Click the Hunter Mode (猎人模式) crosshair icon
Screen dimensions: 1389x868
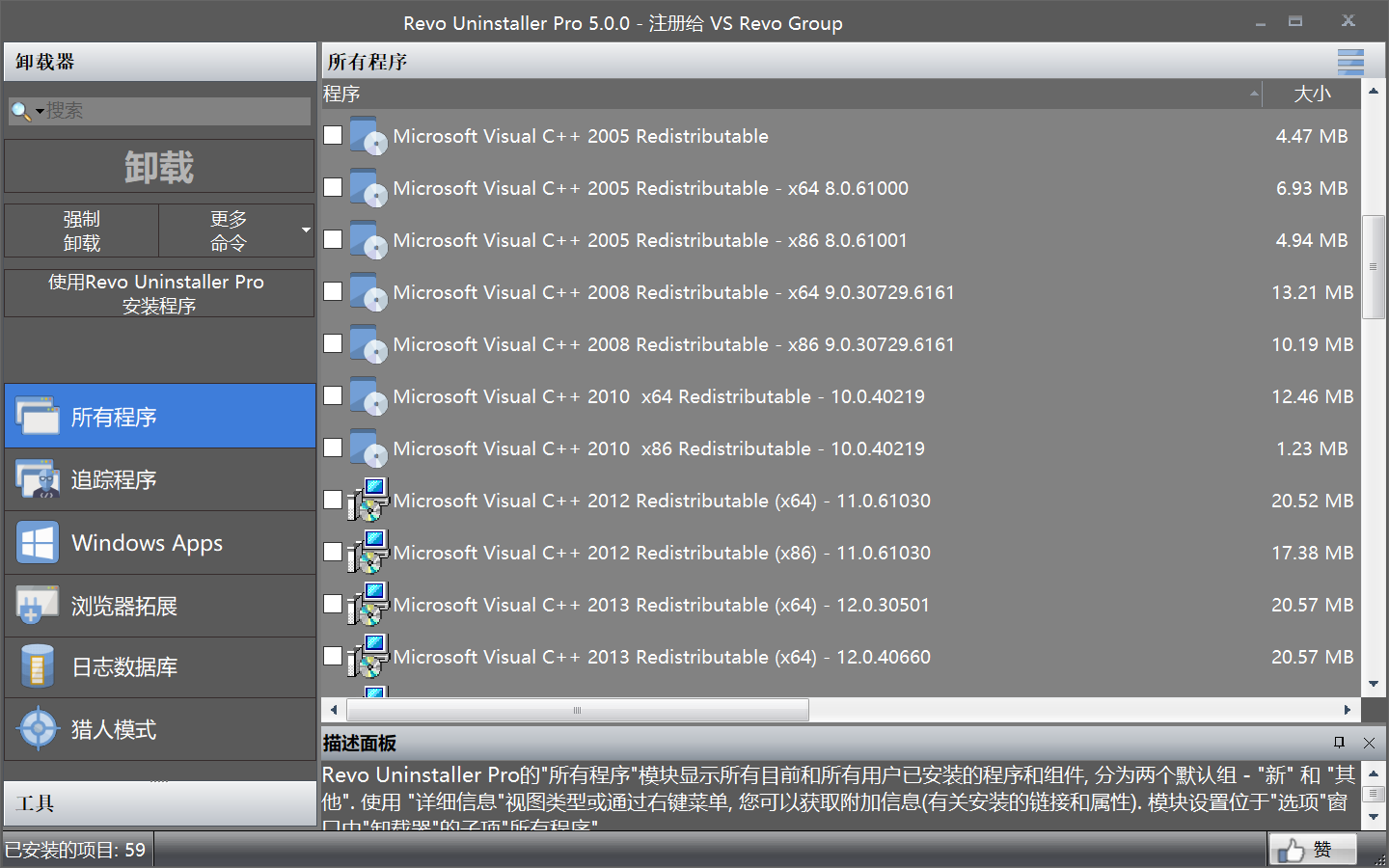tap(38, 729)
